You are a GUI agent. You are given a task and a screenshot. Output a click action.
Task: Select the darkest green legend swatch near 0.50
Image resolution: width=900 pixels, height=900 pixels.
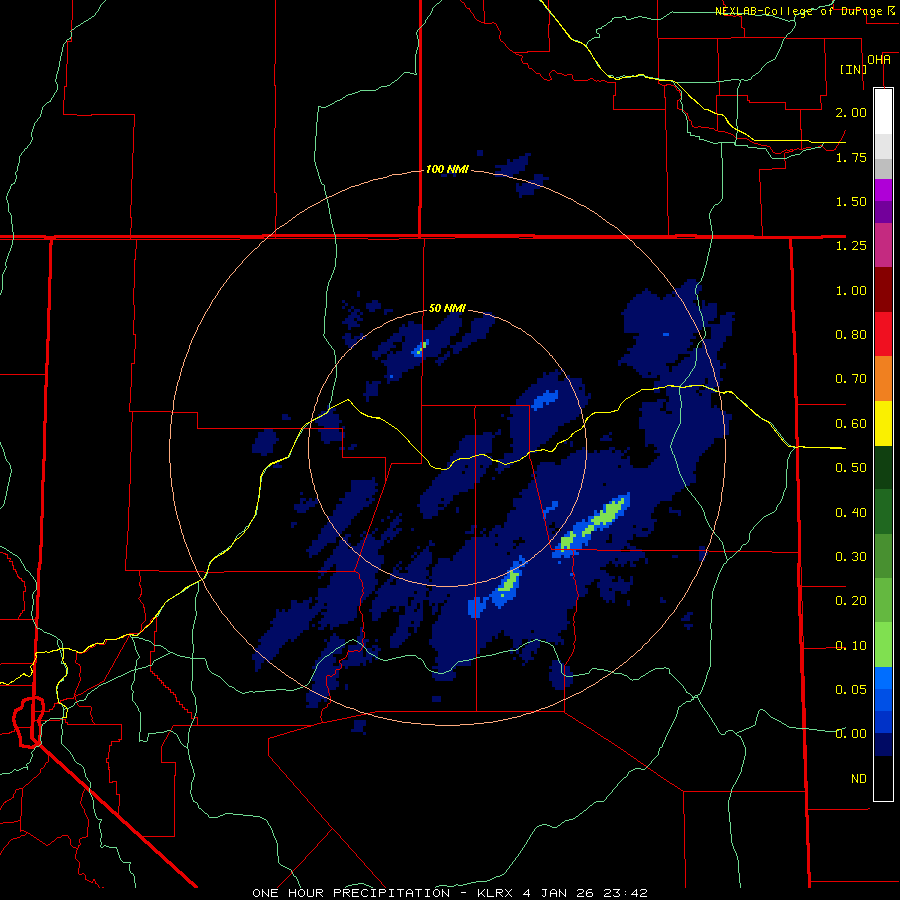(x=883, y=468)
